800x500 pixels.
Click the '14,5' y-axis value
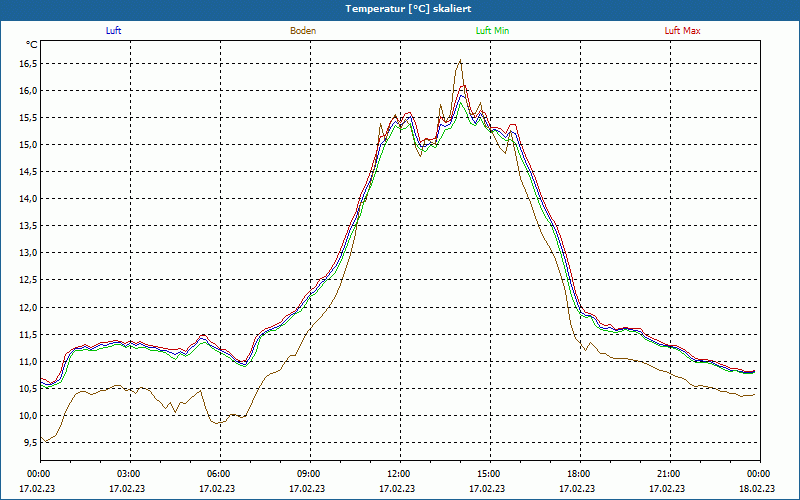coord(29,172)
